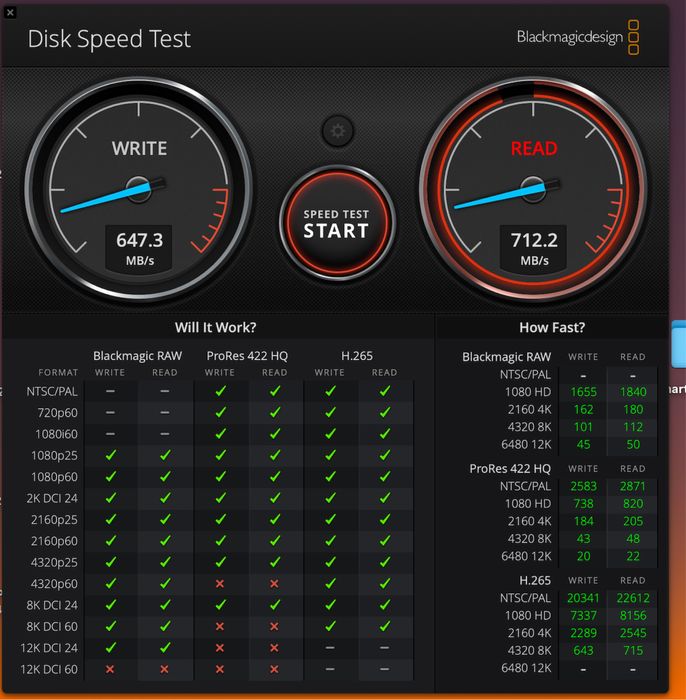Click the ProRes 422 HQ column header in Will It Work
Image resolution: width=686 pixels, height=700 pixels.
[x=247, y=356]
